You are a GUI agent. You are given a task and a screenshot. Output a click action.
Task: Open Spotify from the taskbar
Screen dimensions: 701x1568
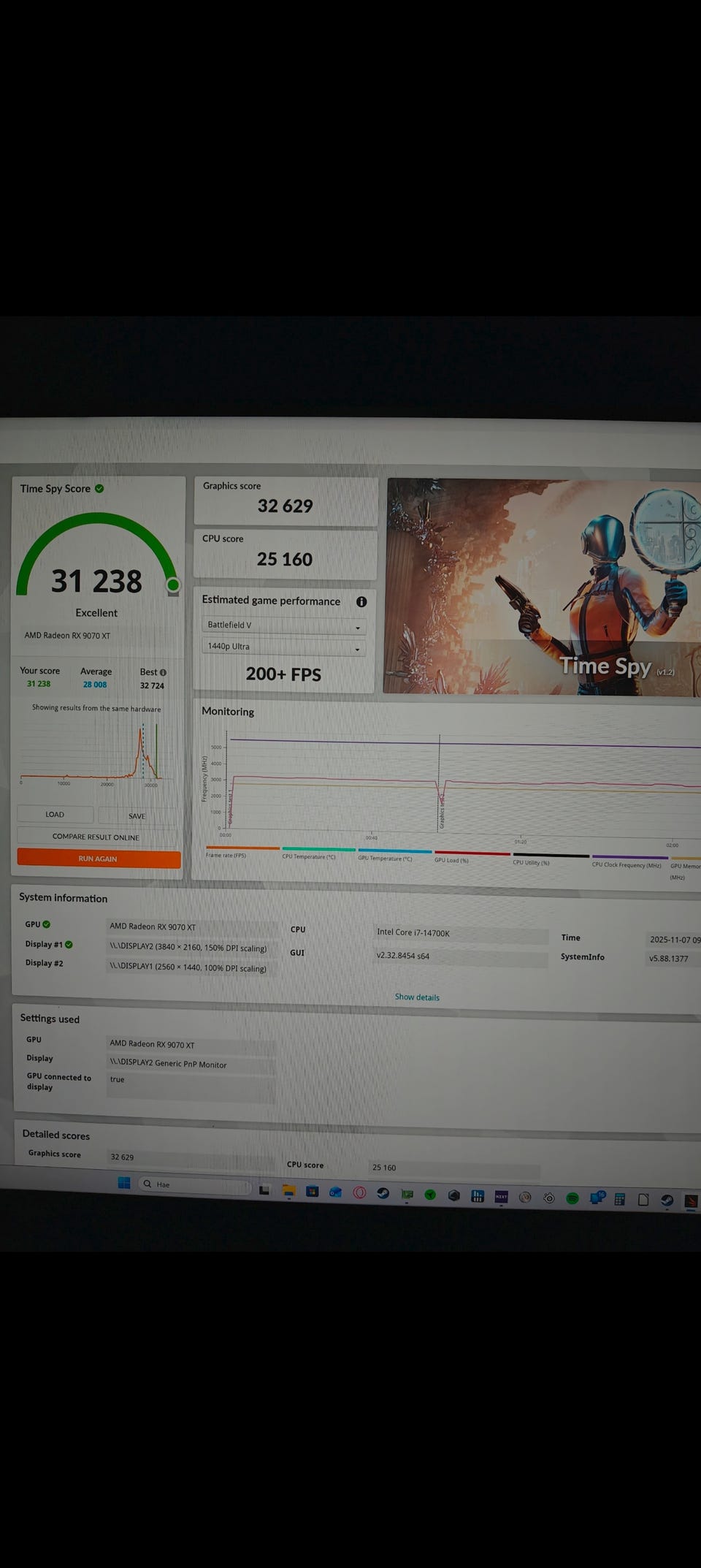[x=572, y=1198]
